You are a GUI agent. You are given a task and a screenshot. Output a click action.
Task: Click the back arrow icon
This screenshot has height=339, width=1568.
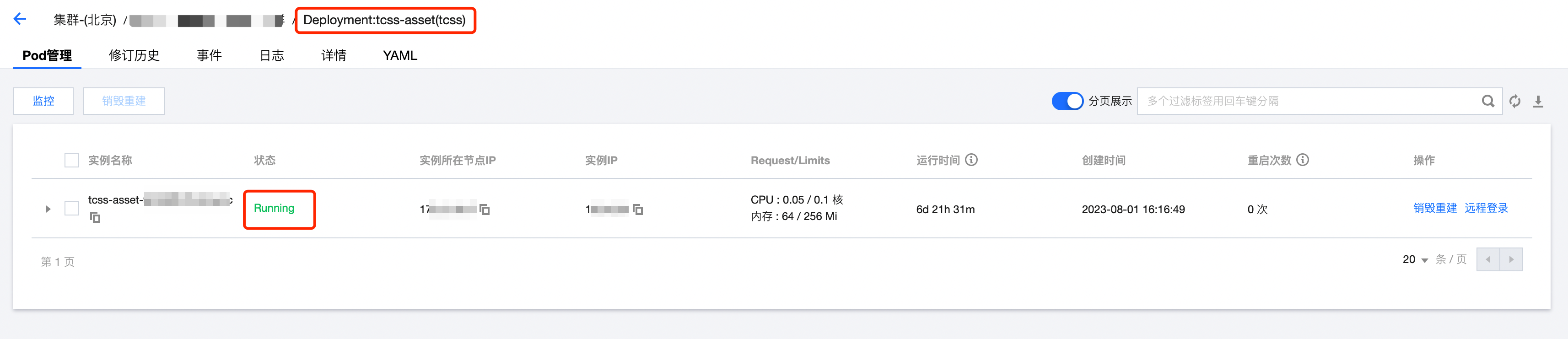pos(20,19)
